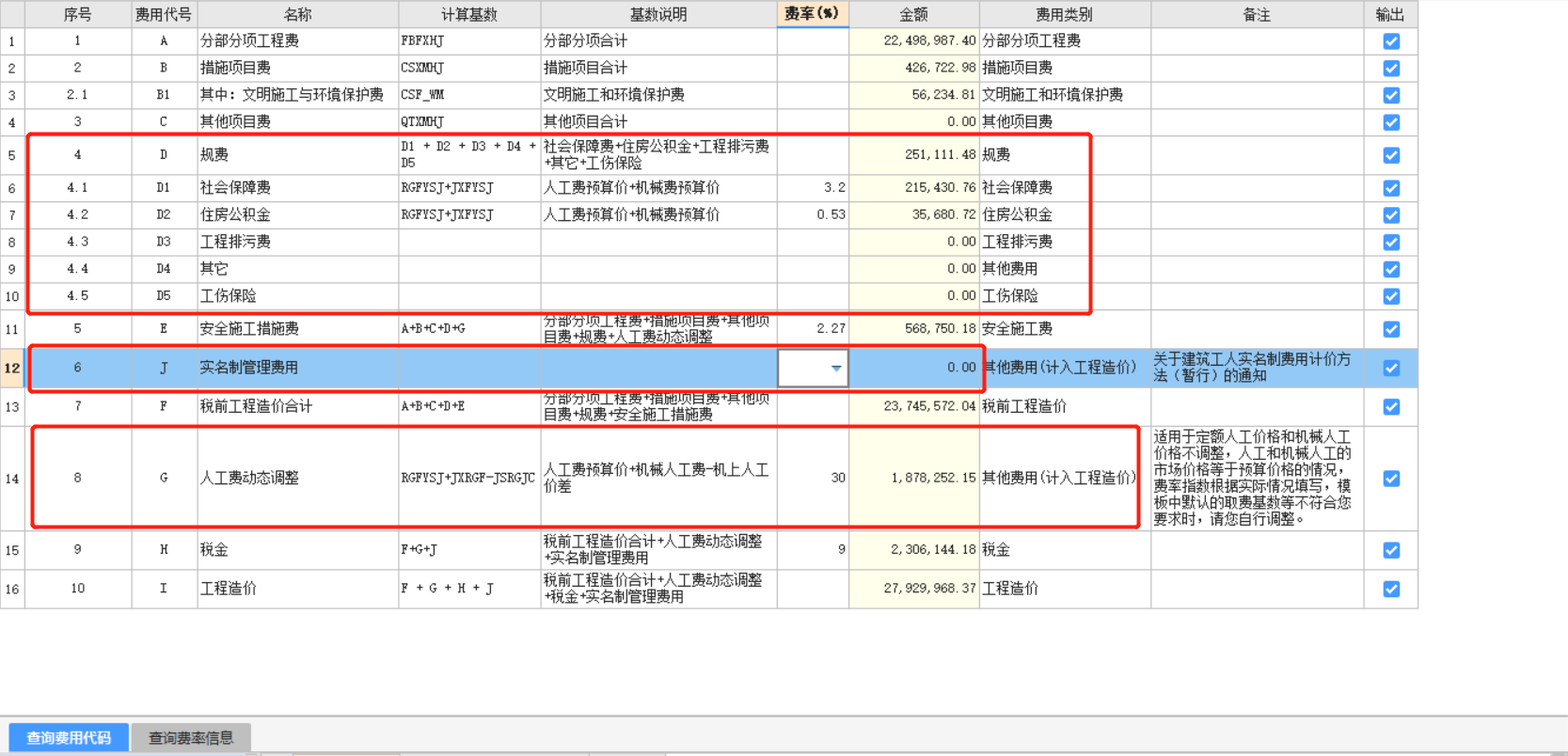1568x756 pixels.
Task: Click rate cell showing 3.2
Action: [x=813, y=187]
